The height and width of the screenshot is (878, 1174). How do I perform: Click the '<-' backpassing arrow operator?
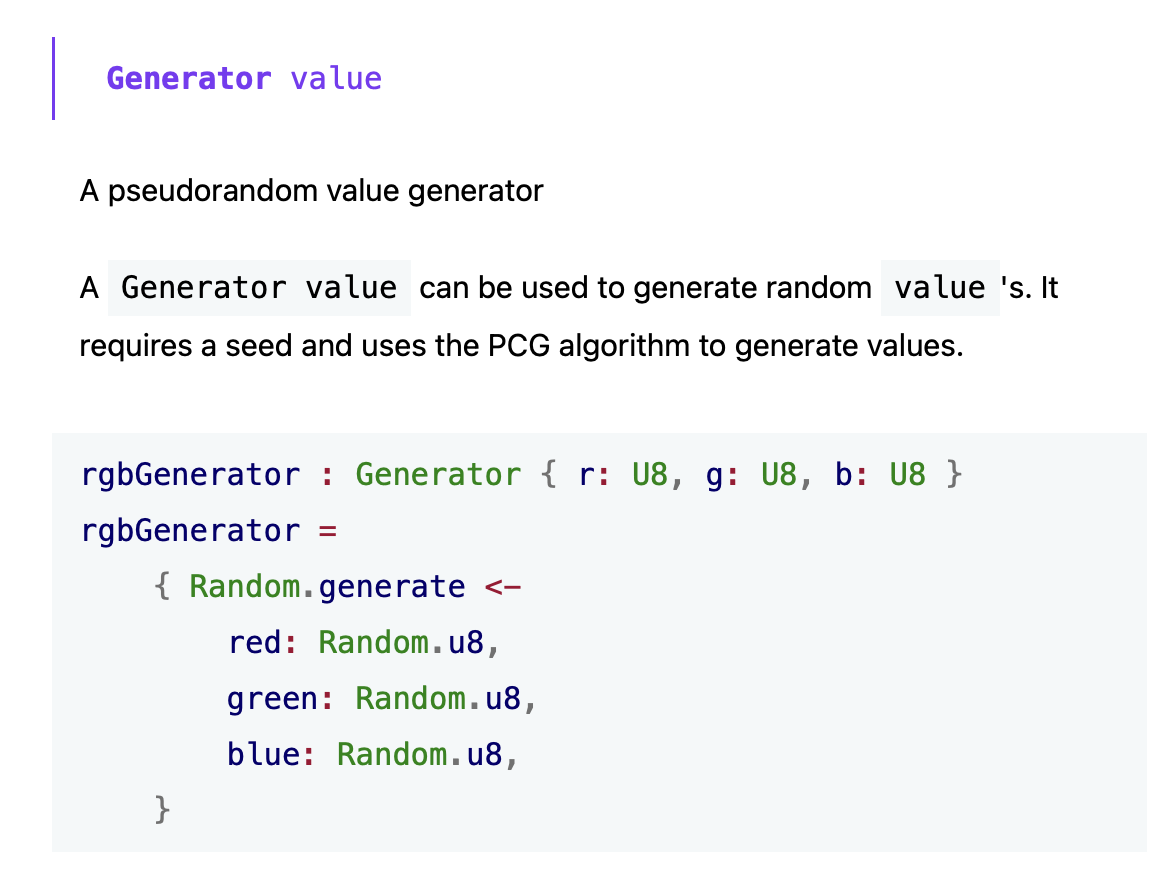coord(502,587)
